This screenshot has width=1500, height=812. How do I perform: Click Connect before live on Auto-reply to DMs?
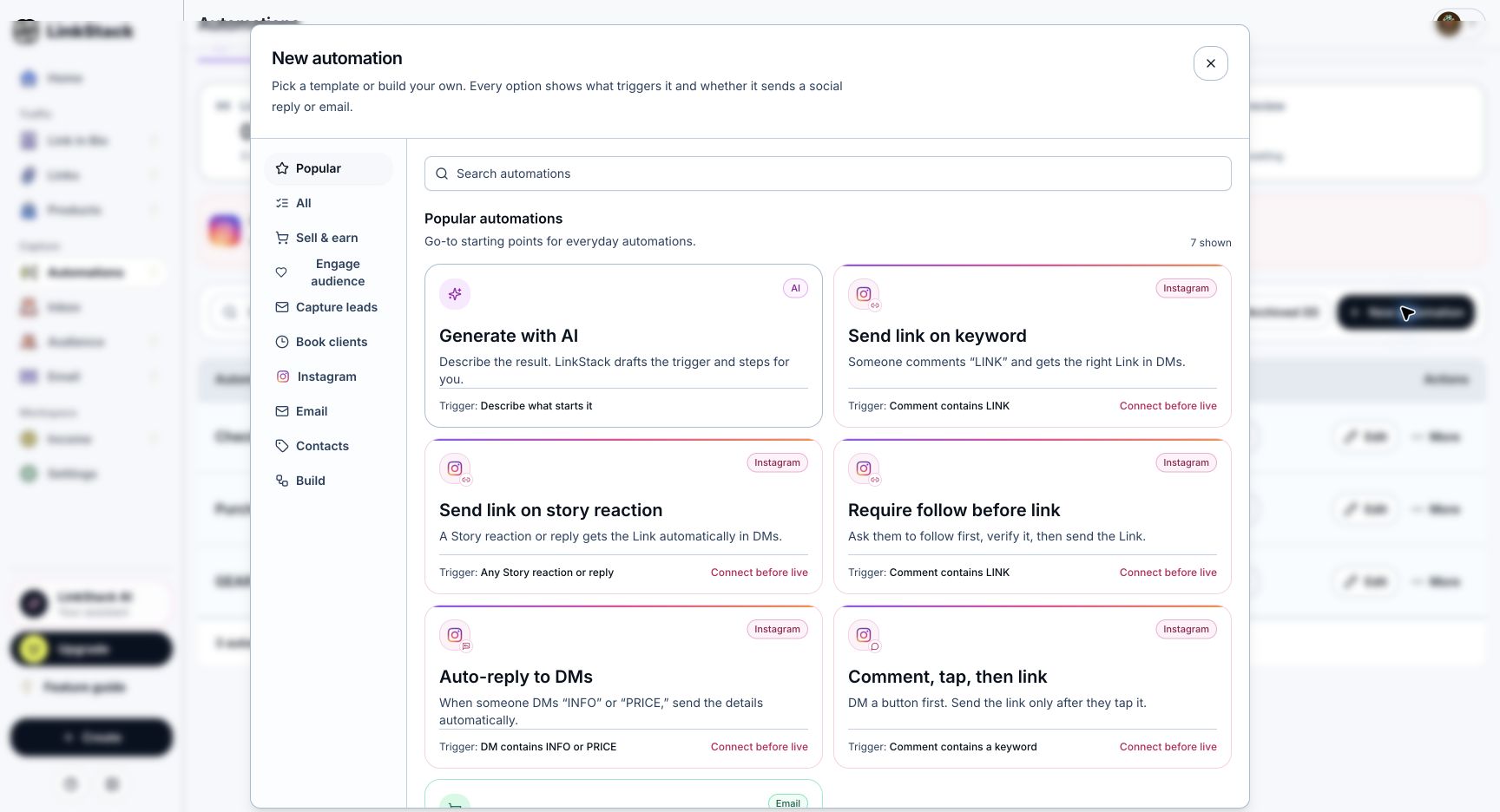(x=759, y=747)
